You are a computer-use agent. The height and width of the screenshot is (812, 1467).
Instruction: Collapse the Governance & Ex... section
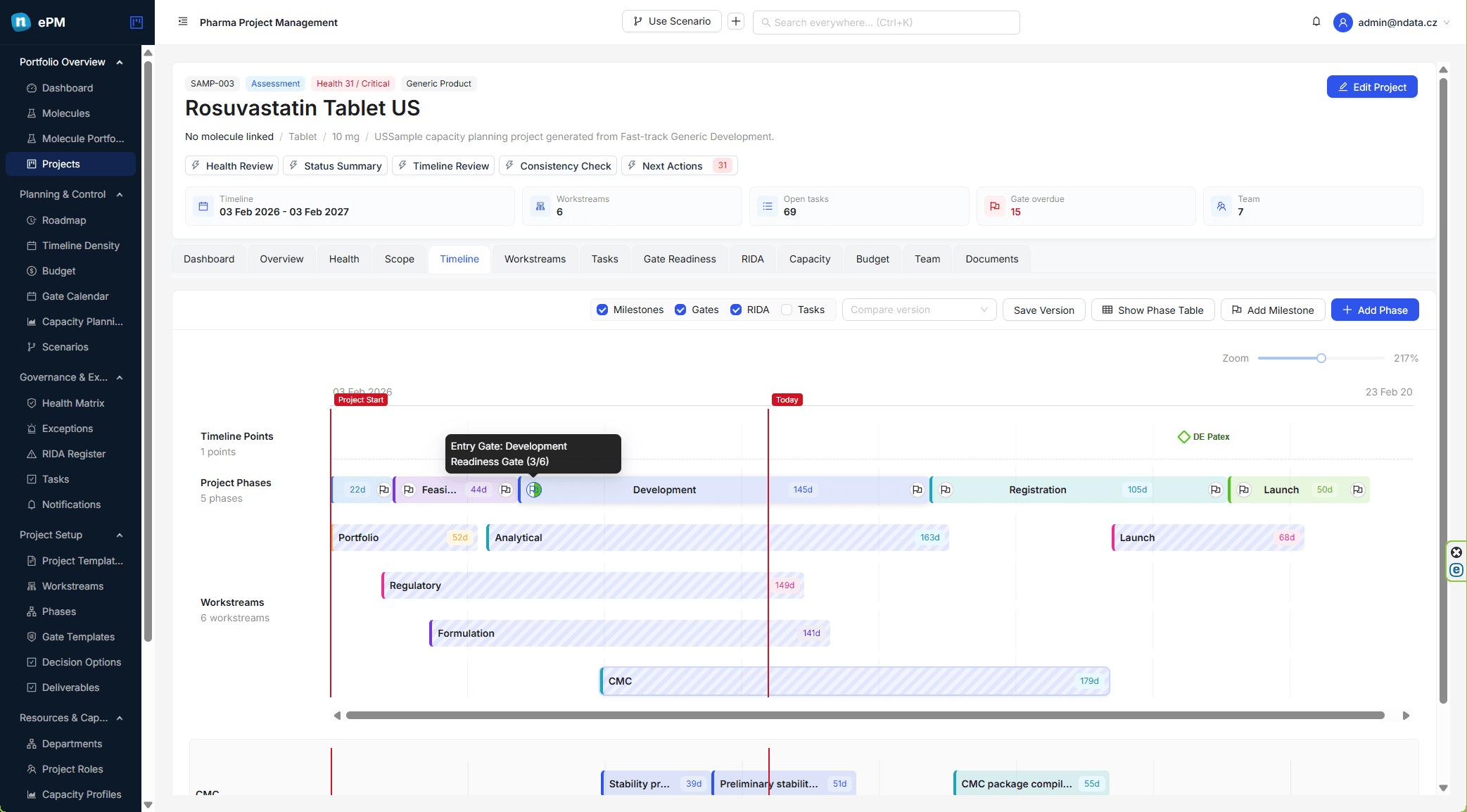coord(120,377)
